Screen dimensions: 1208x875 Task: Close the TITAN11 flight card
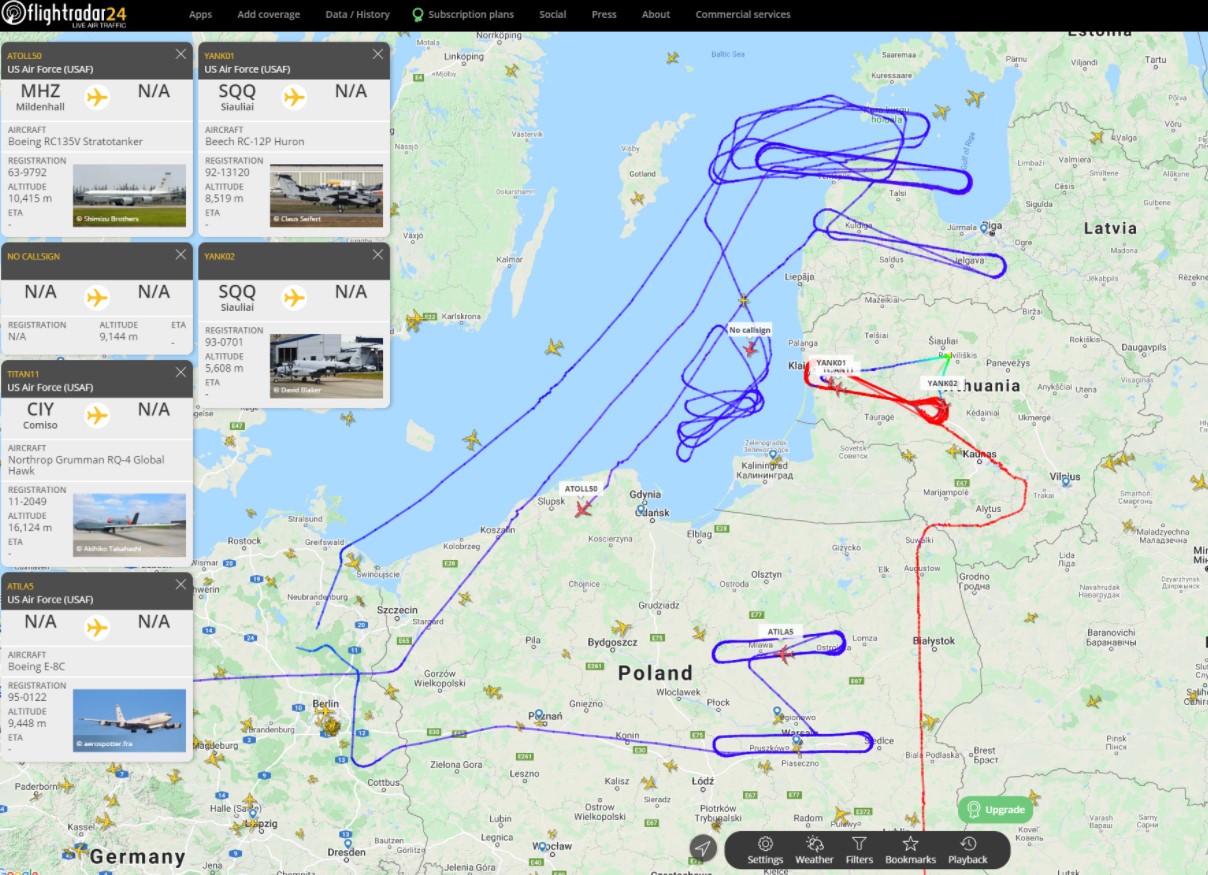click(x=181, y=372)
